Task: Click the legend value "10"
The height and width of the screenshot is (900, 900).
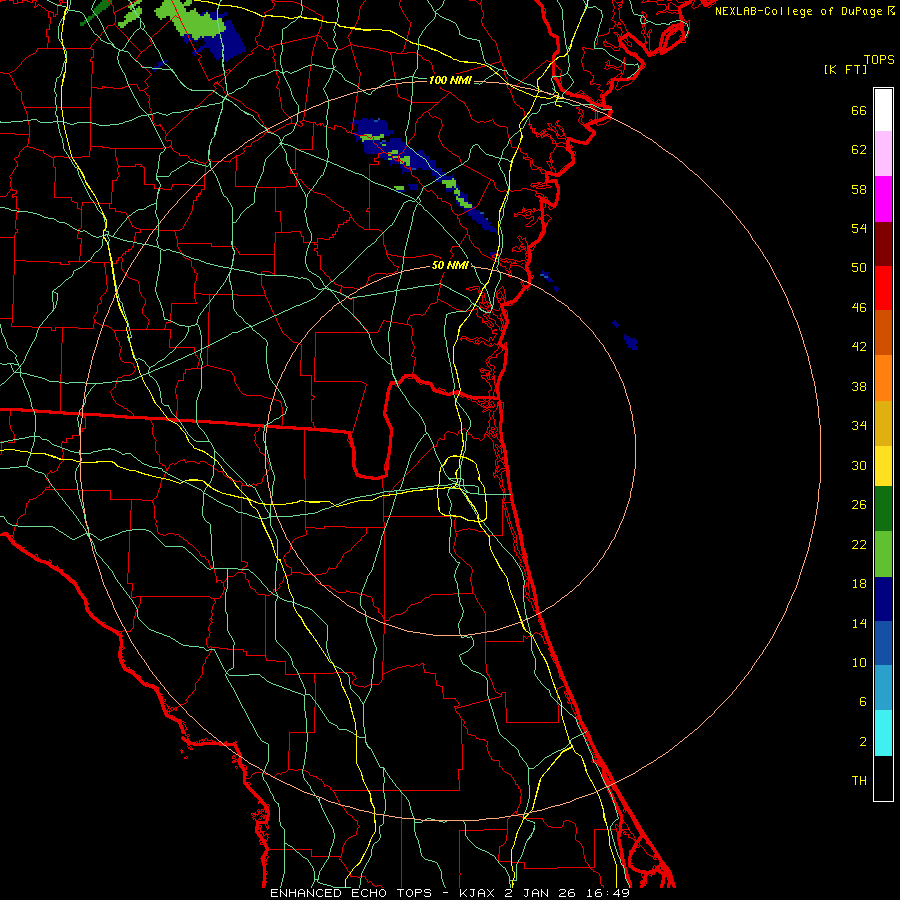Action: [859, 663]
